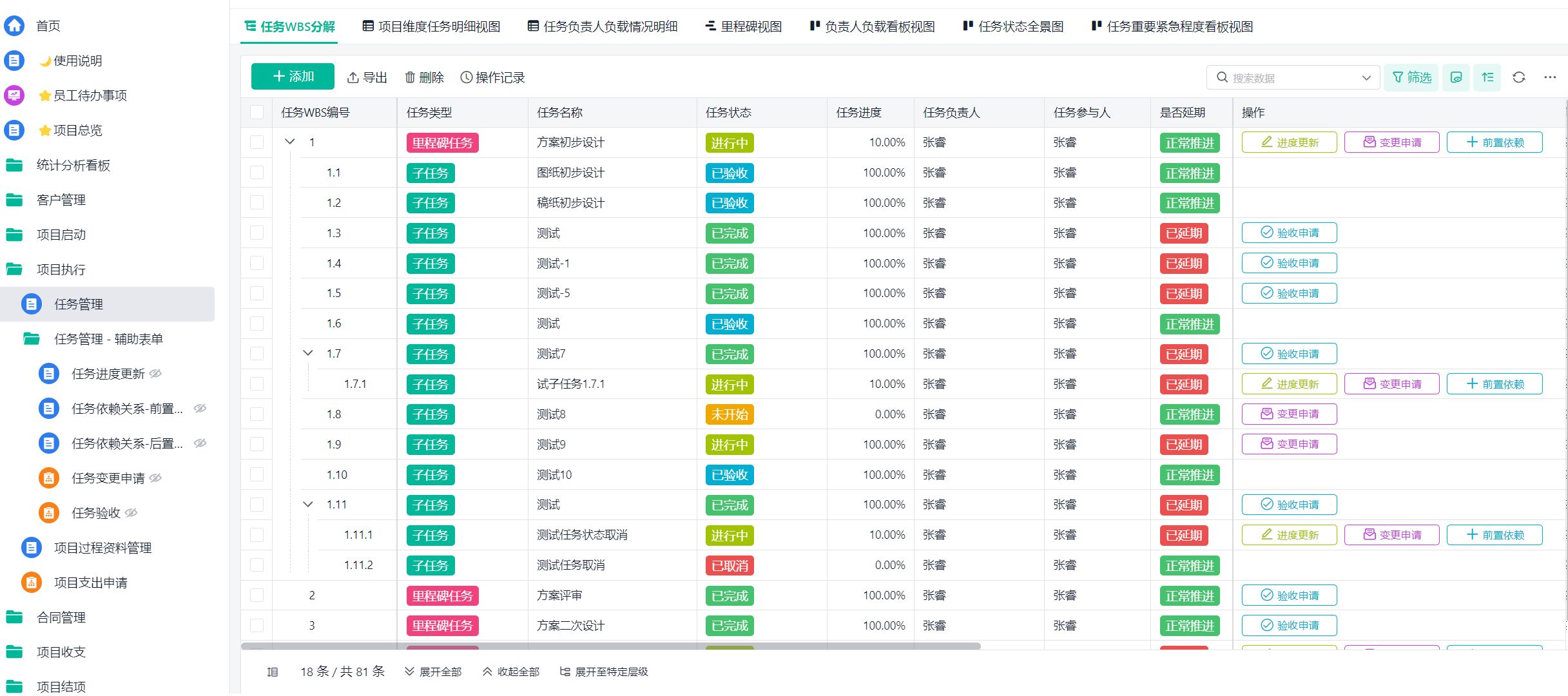Open the more options ellipsis menu
Viewport: 1568px width, 696px height.
[1550, 77]
